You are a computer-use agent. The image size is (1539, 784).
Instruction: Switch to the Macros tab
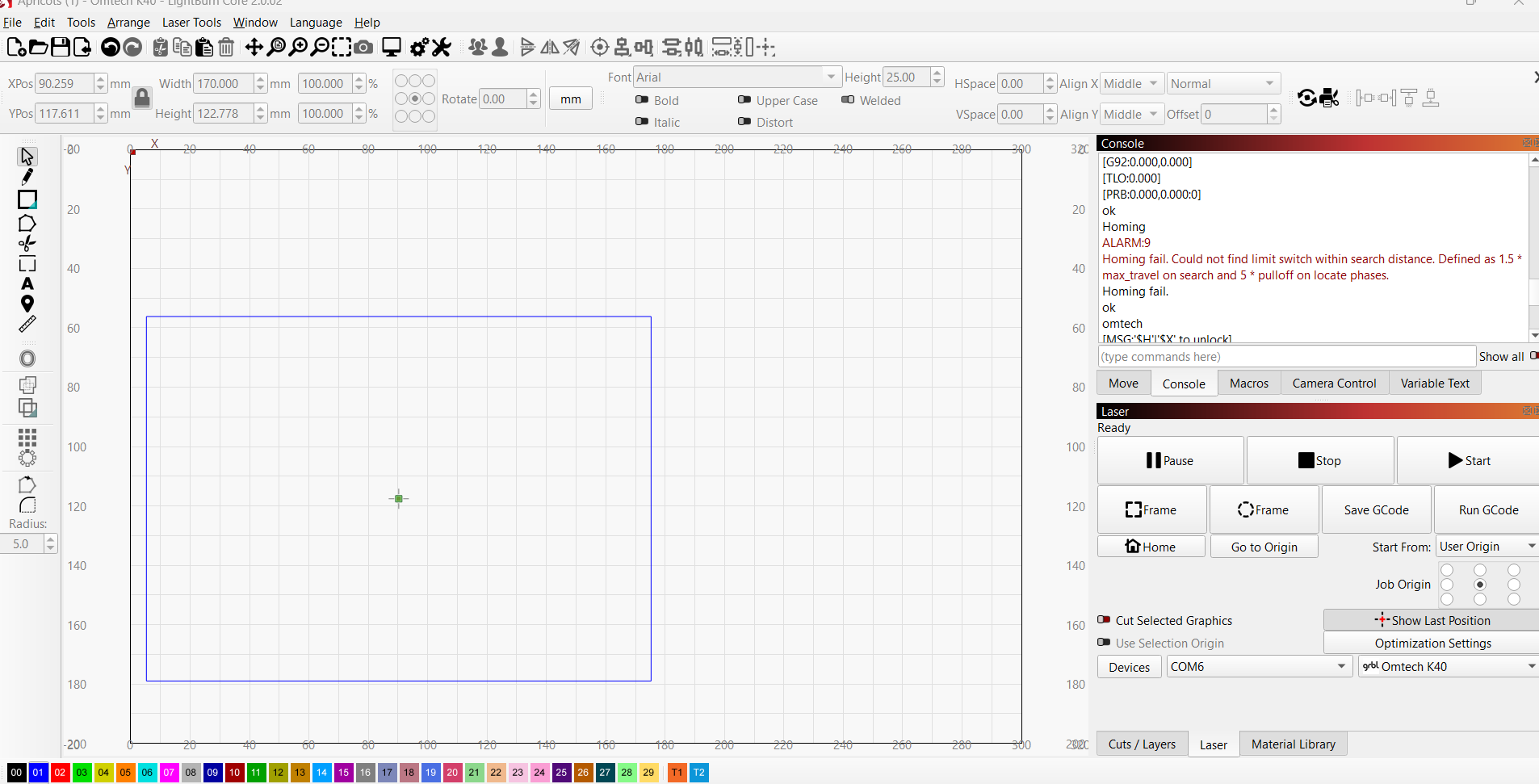[x=1248, y=384]
